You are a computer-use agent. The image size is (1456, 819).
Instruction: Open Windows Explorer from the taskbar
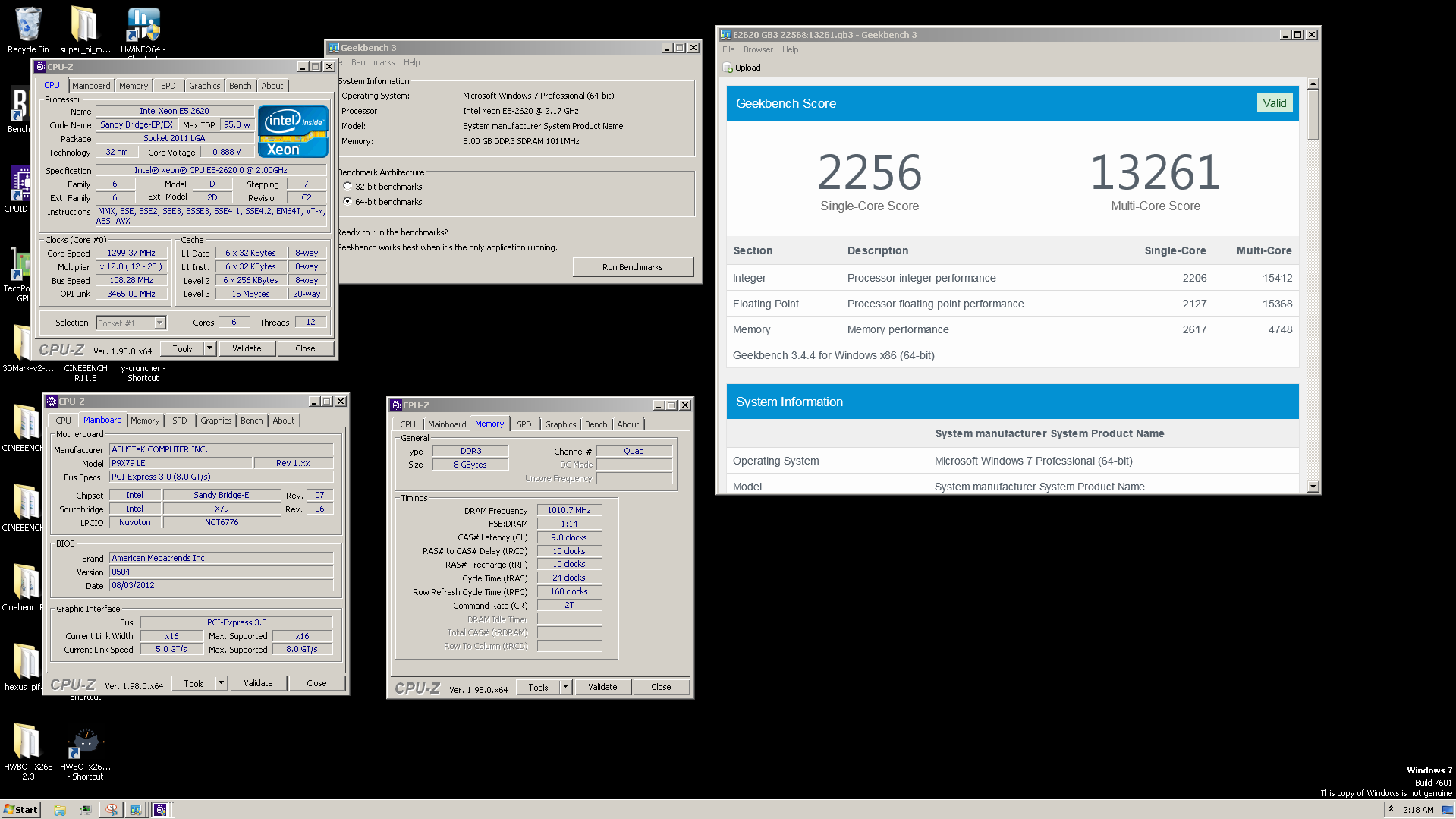[x=60, y=810]
